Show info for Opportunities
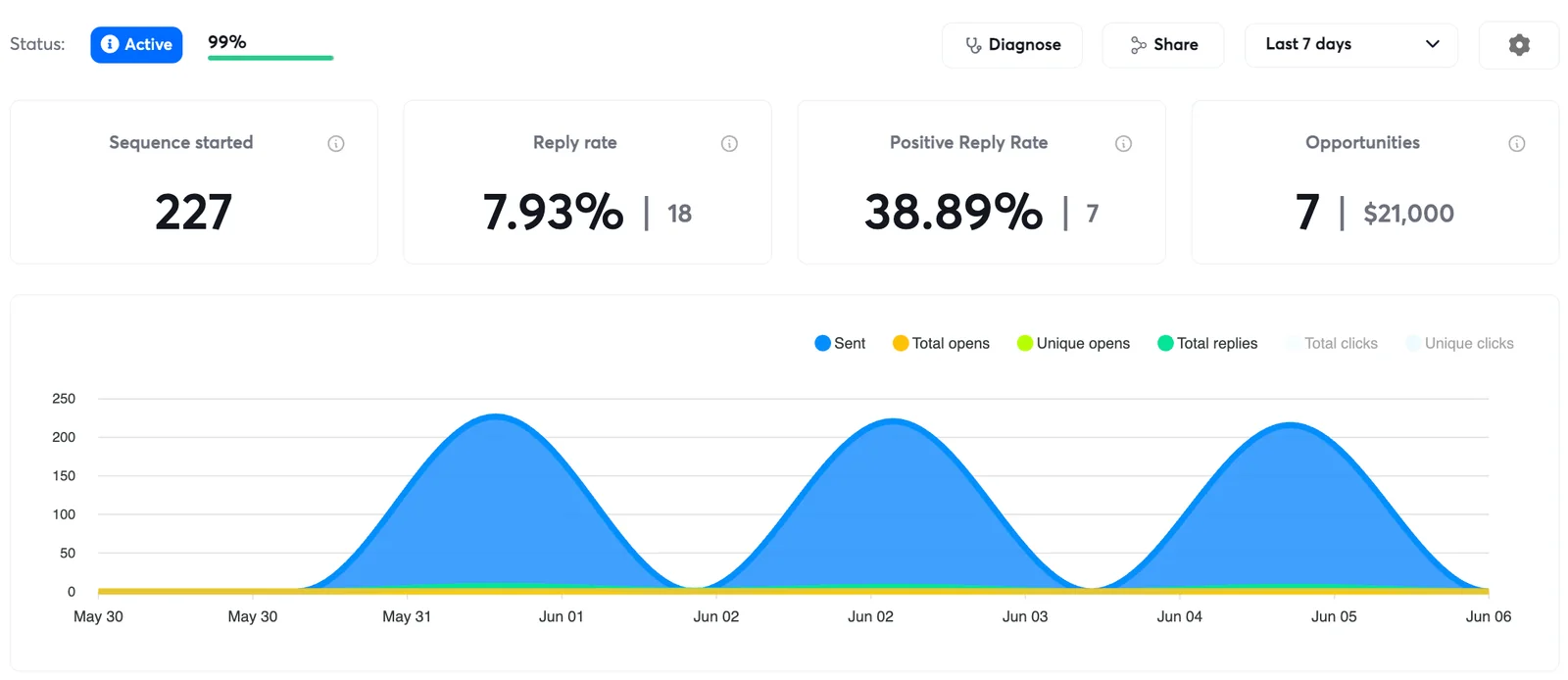The image size is (1568, 680). pos(1517,144)
